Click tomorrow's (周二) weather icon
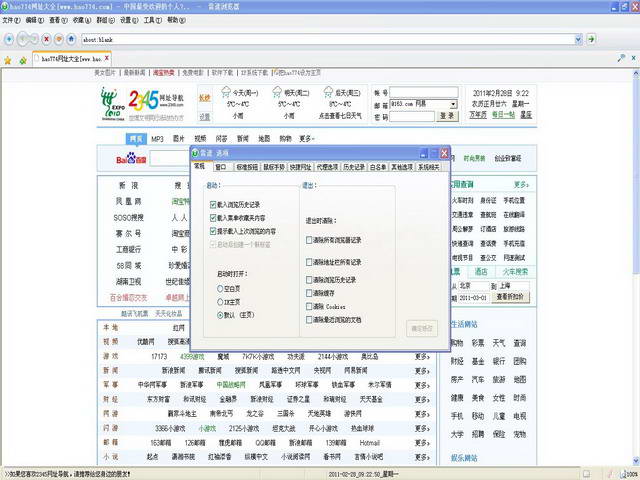 (277, 92)
